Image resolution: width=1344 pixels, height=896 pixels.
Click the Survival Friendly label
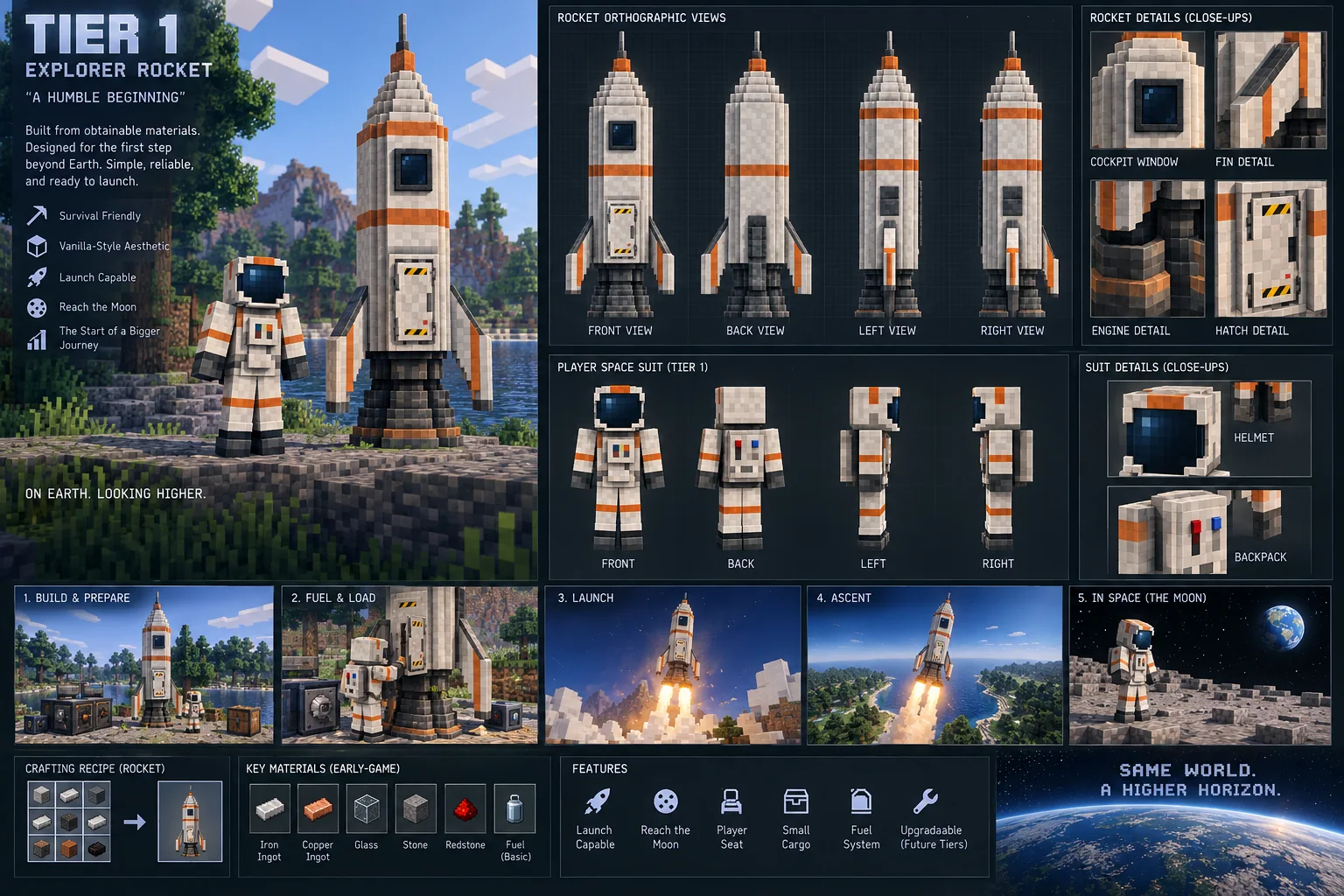click(100, 216)
